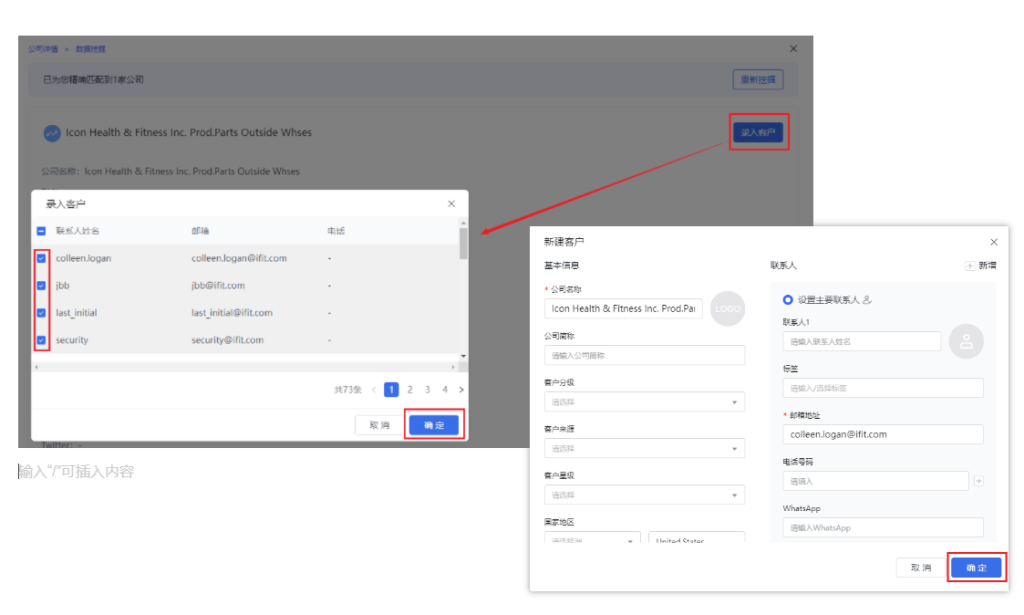Expand the 客户星级 dropdown
1024x615 pixels.
pos(644,495)
